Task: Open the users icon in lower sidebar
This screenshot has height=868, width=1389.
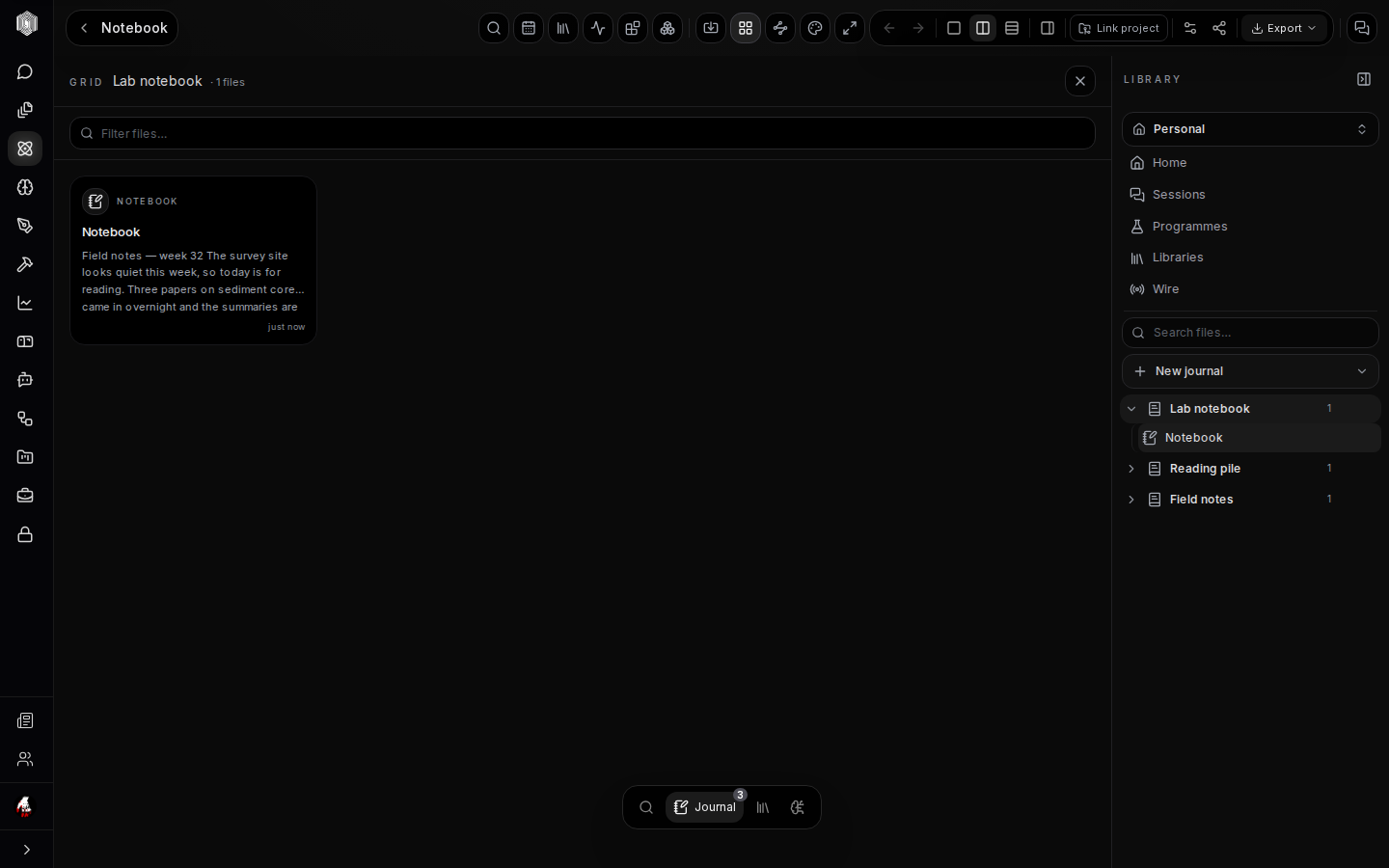Action: coord(25,760)
